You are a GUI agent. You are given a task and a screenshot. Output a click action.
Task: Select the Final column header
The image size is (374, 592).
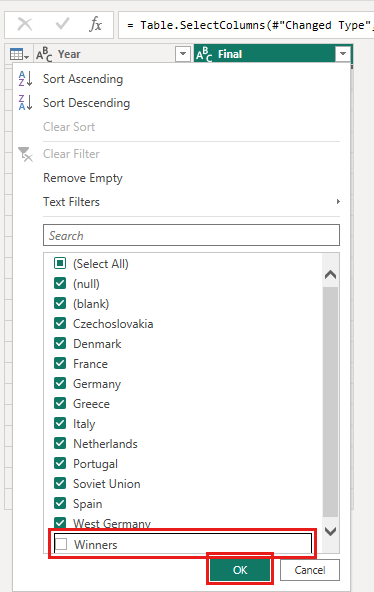tap(273, 54)
